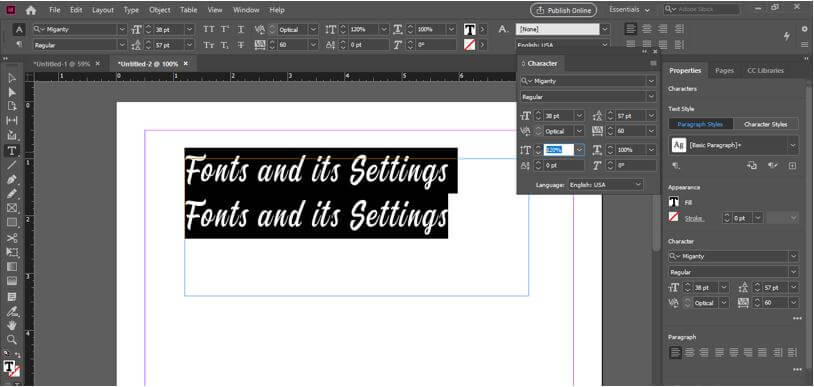Viewport: 814px width, 387px height.
Task: Switch to CC Libraries tab
Action: (x=765, y=71)
